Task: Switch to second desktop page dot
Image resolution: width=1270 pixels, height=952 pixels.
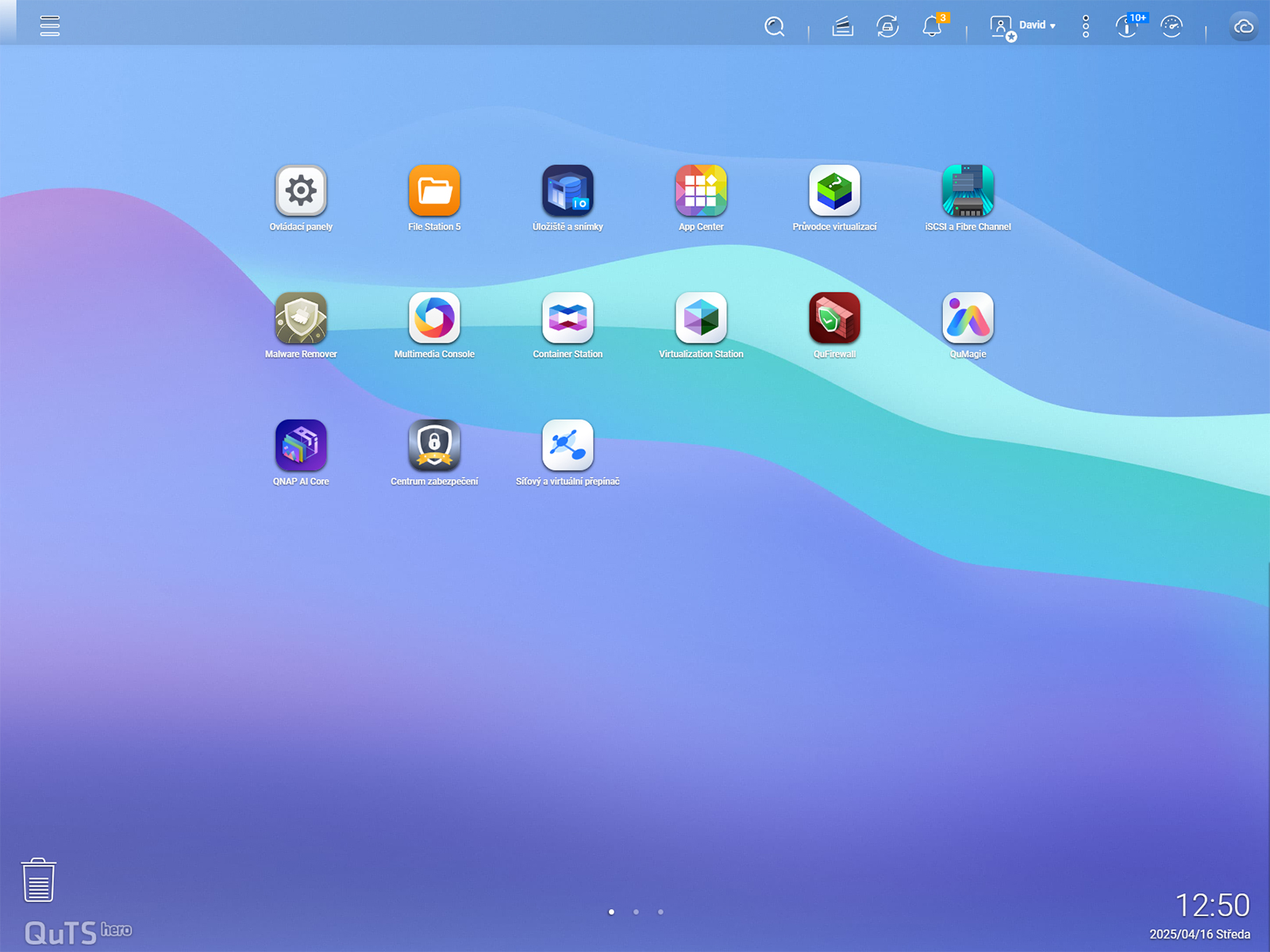Action: [x=636, y=912]
